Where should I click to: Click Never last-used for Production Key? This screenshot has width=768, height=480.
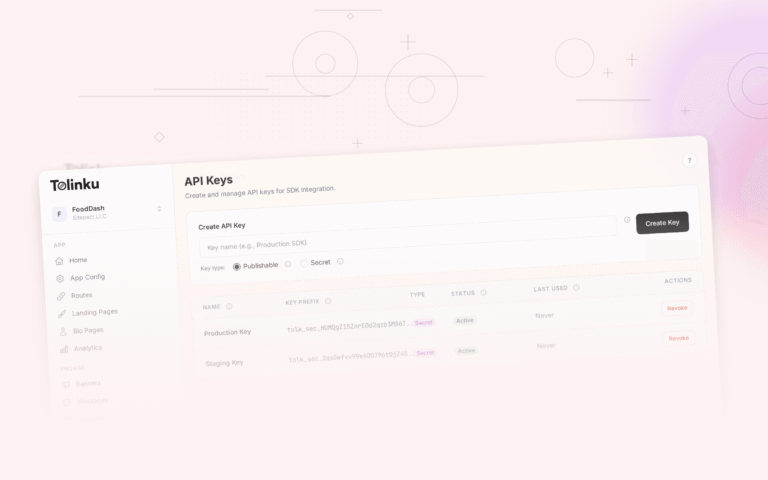(544, 315)
